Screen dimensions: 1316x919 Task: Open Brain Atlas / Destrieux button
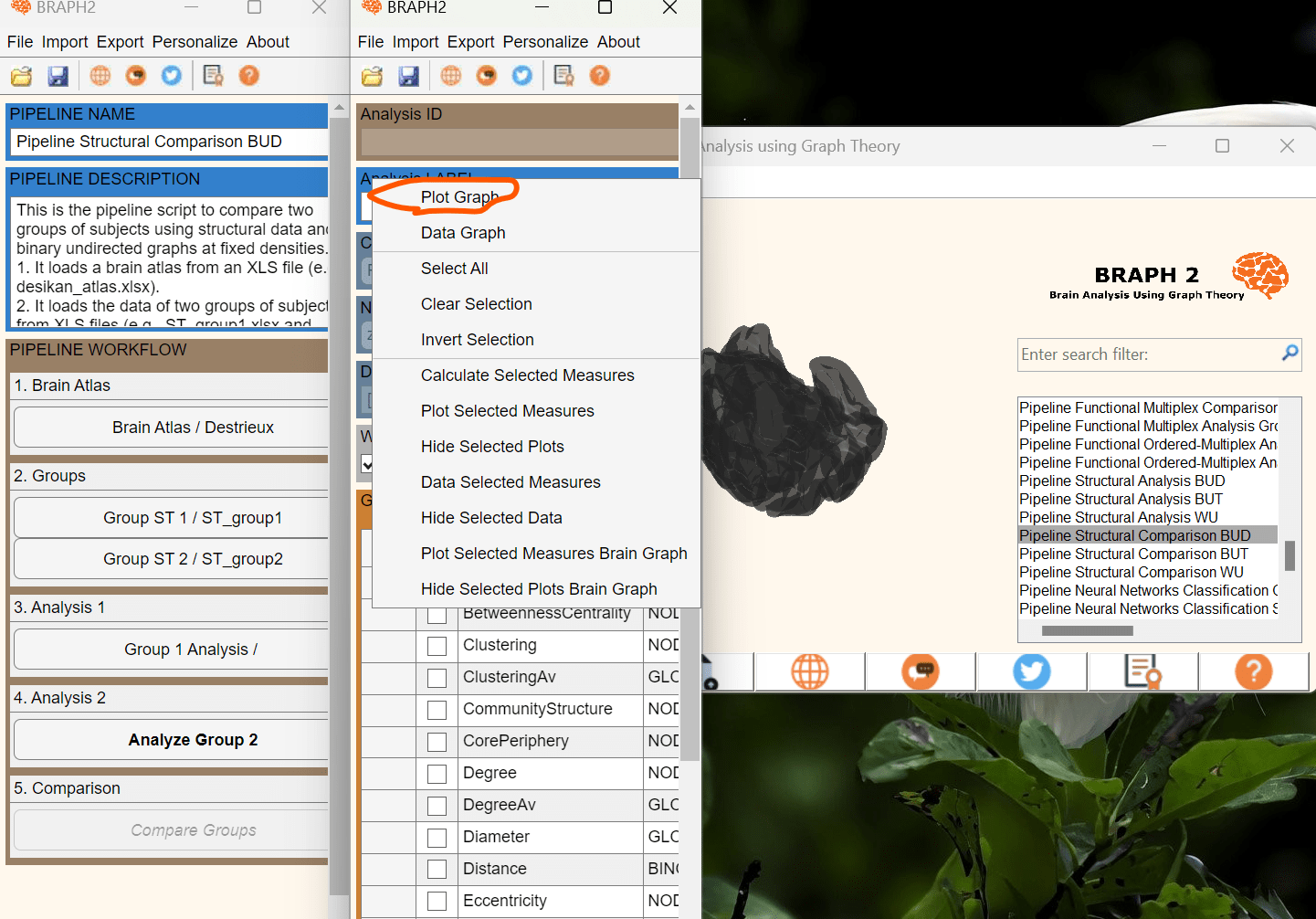tap(172, 428)
